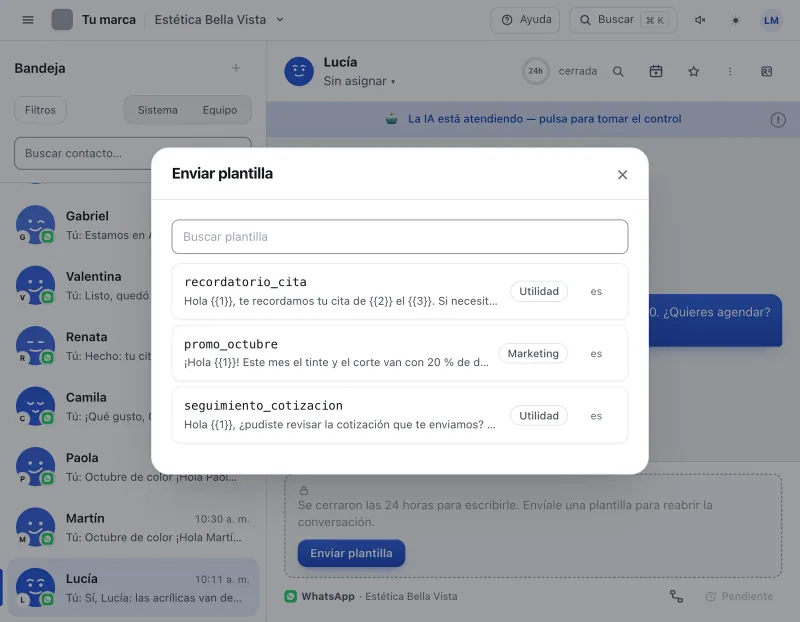The height and width of the screenshot is (622, 800).
Task: Open the Filtros button
Action: [x=40, y=110]
